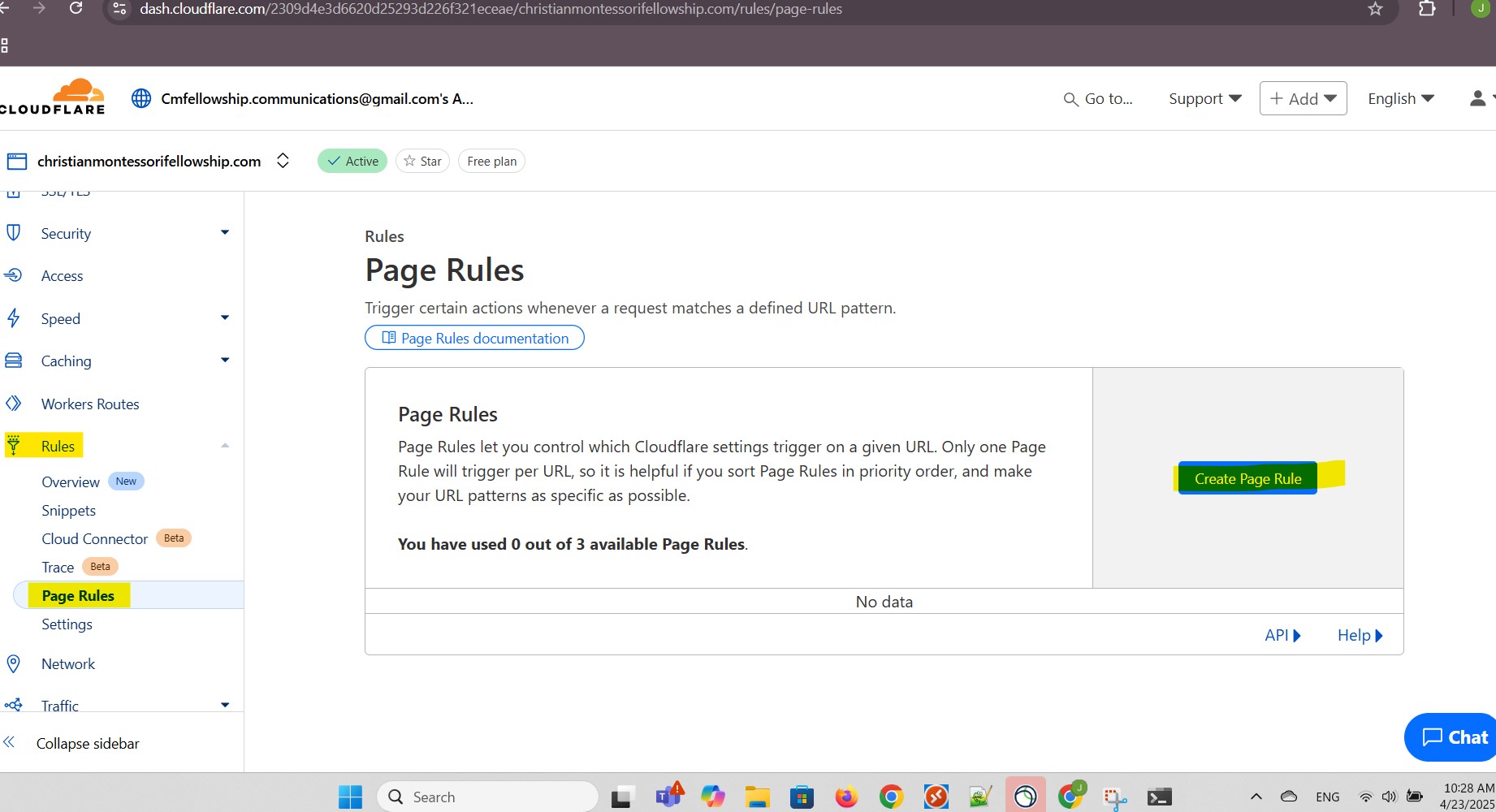Open Microsoft Teams from the taskbar
Screen dimensions: 1496x812
pos(668,796)
